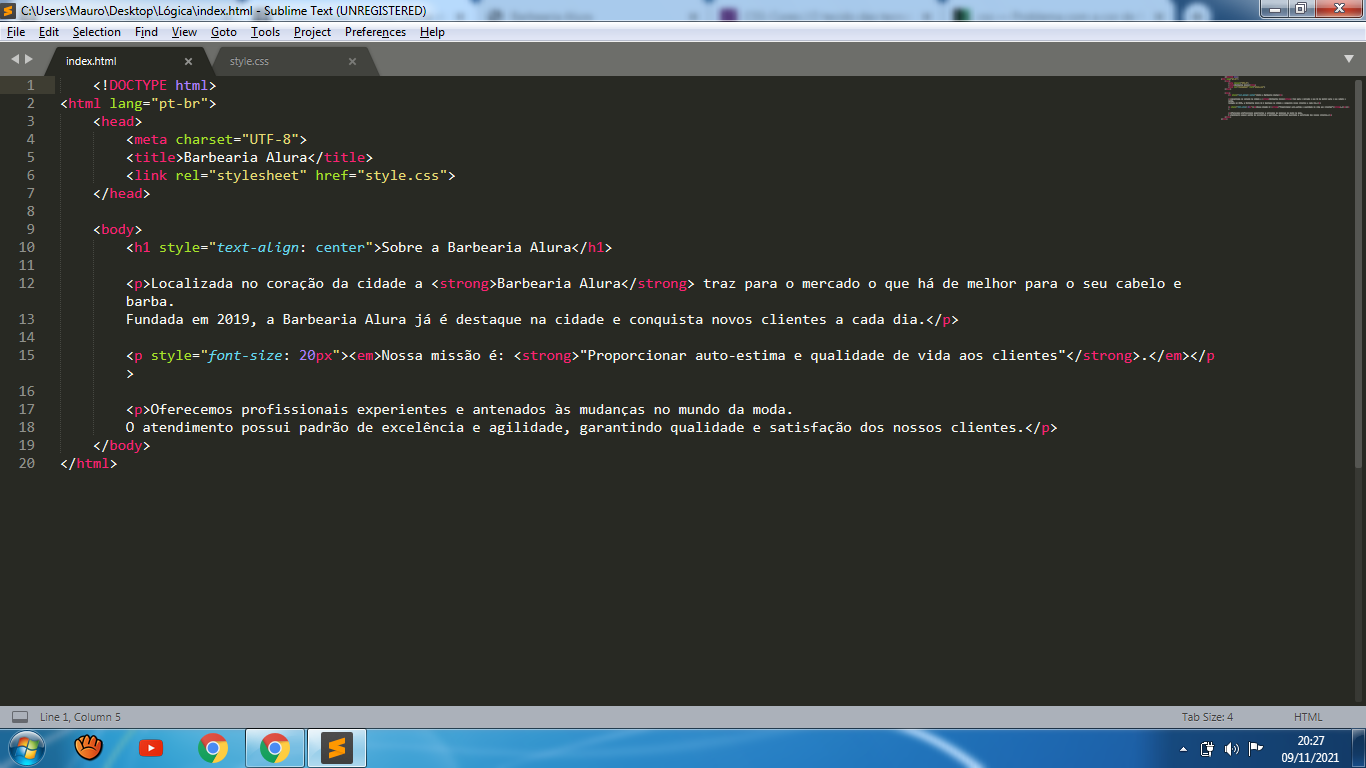
Task: Change the HTML syntax selector
Action: pos(1308,717)
